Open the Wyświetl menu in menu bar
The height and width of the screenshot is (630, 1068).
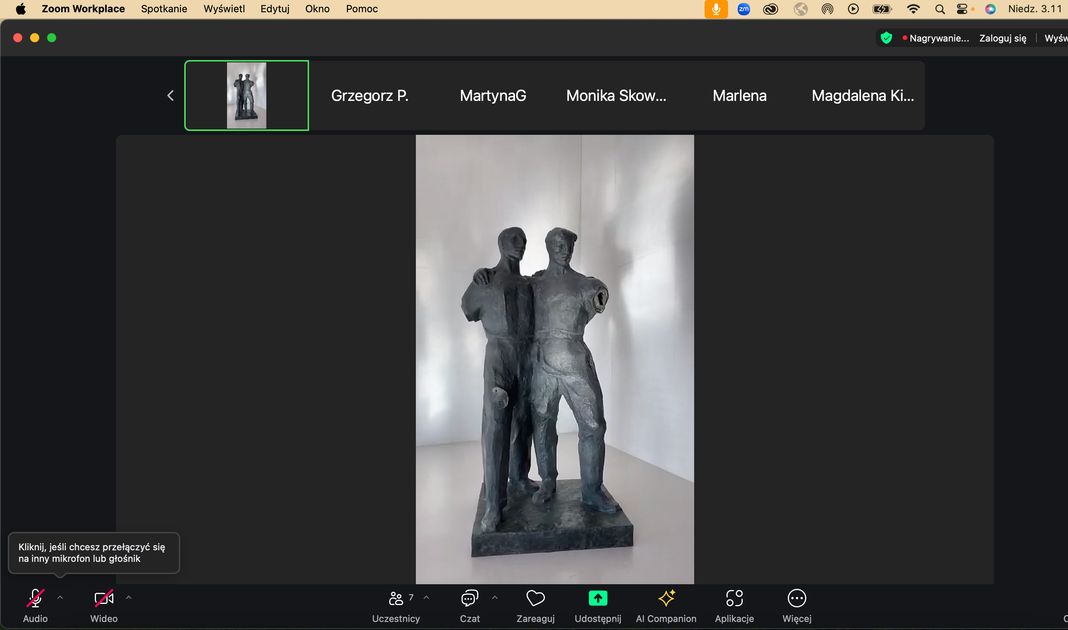point(223,9)
